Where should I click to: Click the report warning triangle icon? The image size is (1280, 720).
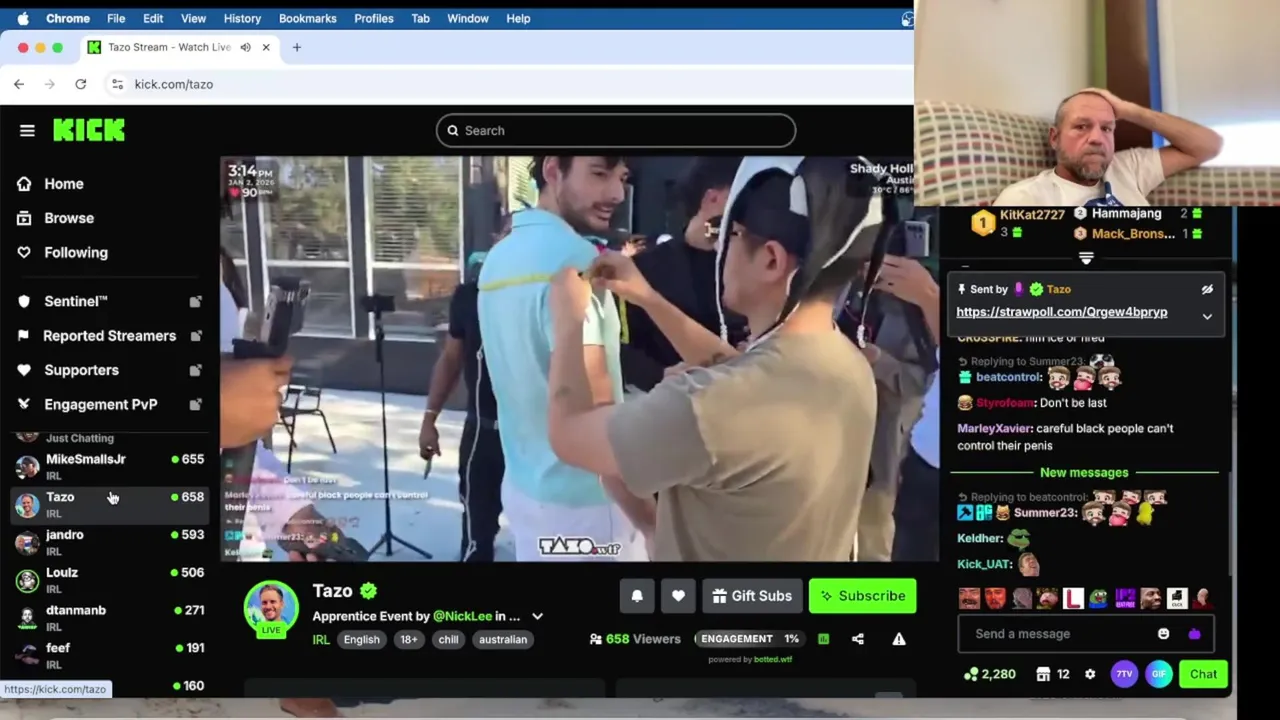pyautogui.click(x=899, y=639)
